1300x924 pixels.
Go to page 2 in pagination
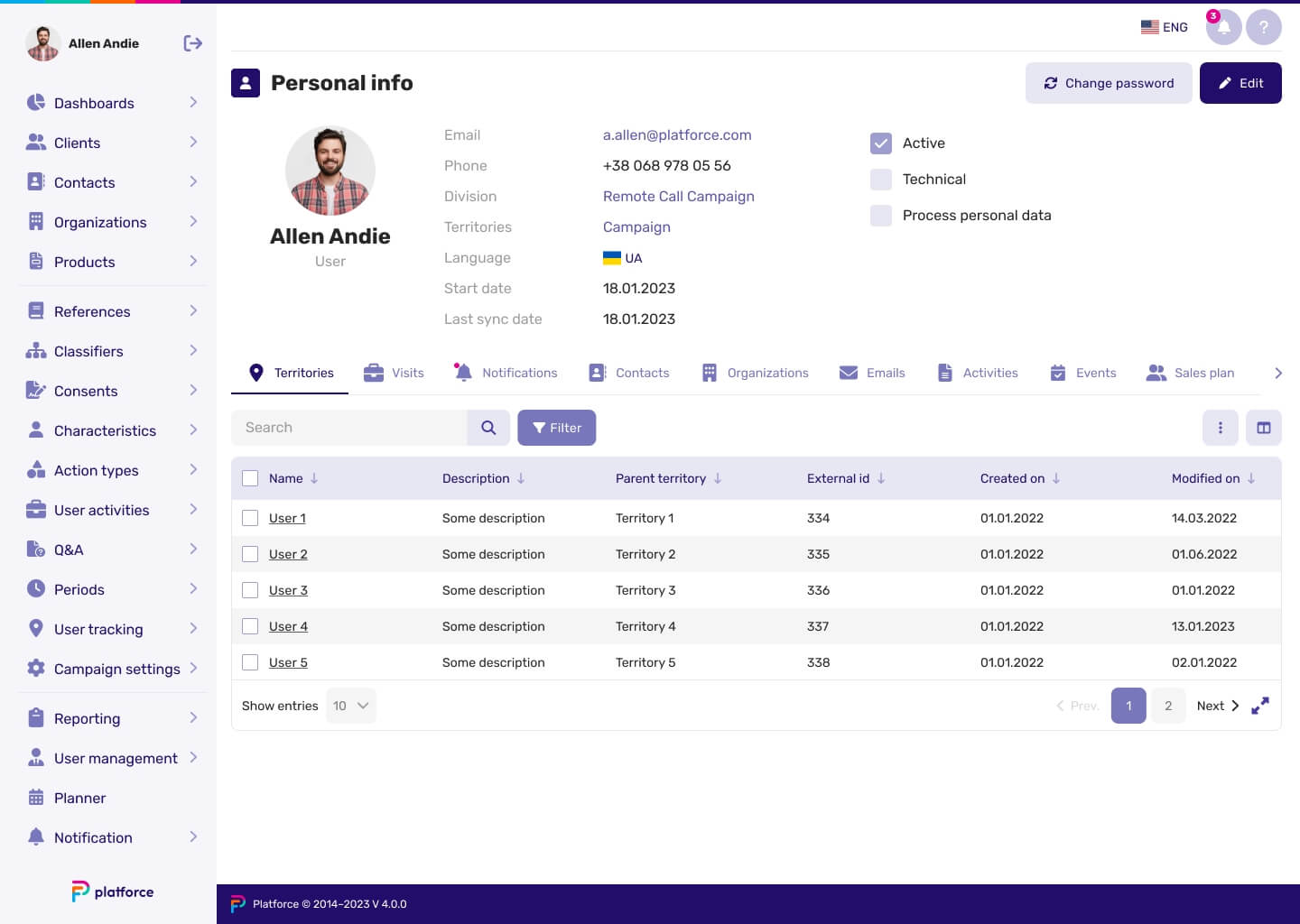(1168, 706)
